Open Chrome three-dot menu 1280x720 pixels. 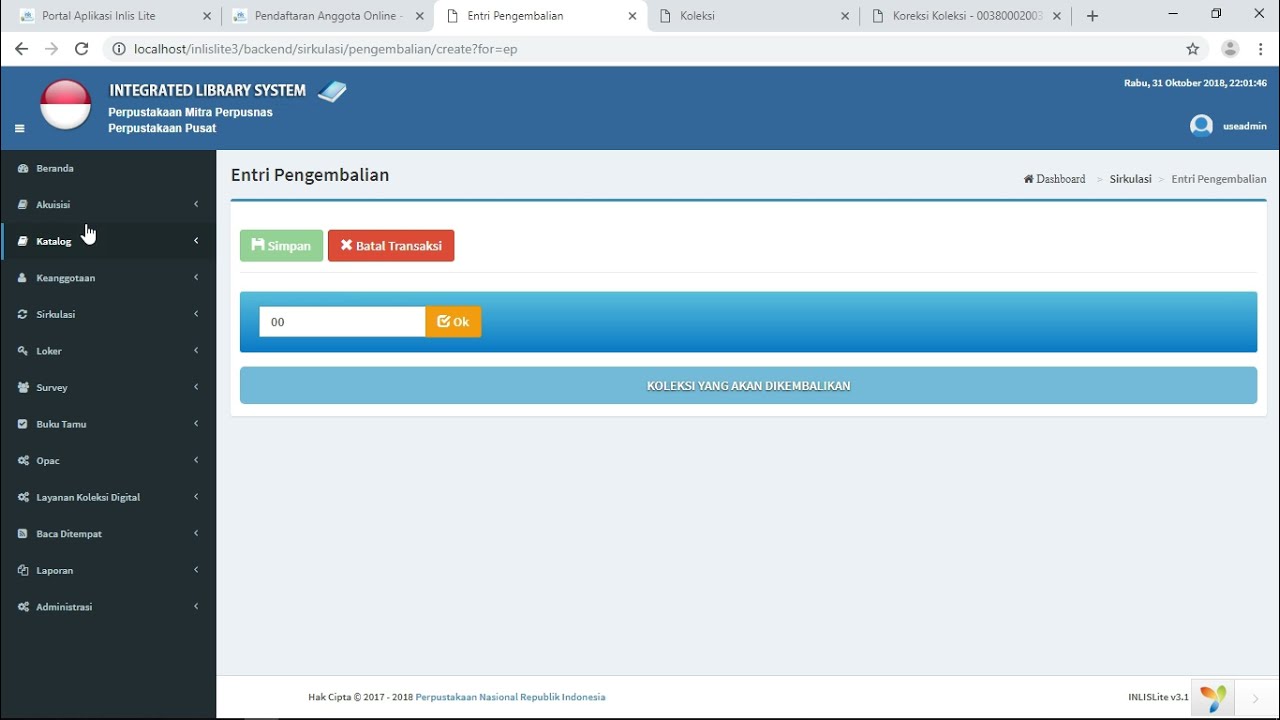(1261, 49)
